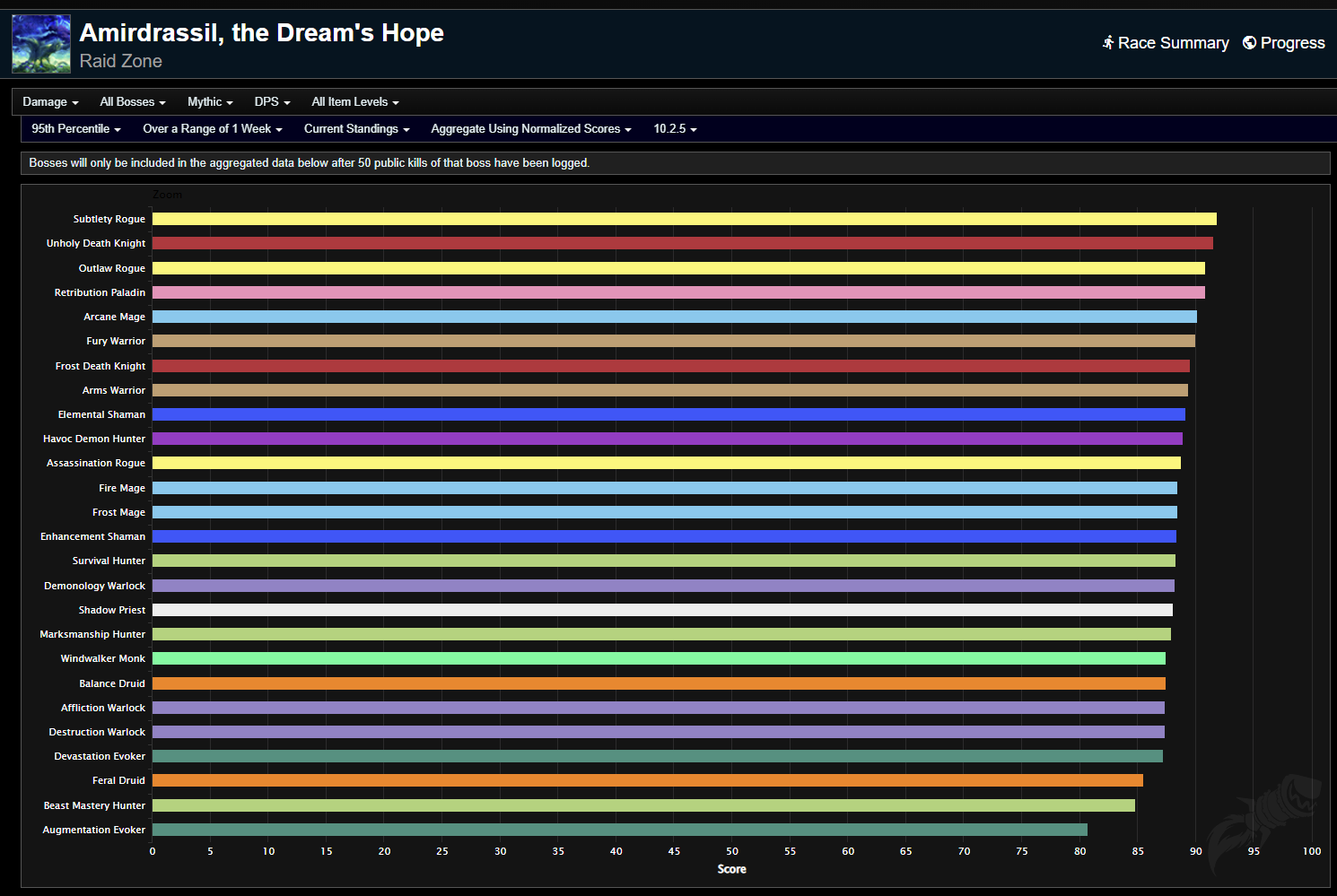Screen dimensions: 1337x896
Task: Open the DPS role dropdown
Action: [x=272, y=102]
